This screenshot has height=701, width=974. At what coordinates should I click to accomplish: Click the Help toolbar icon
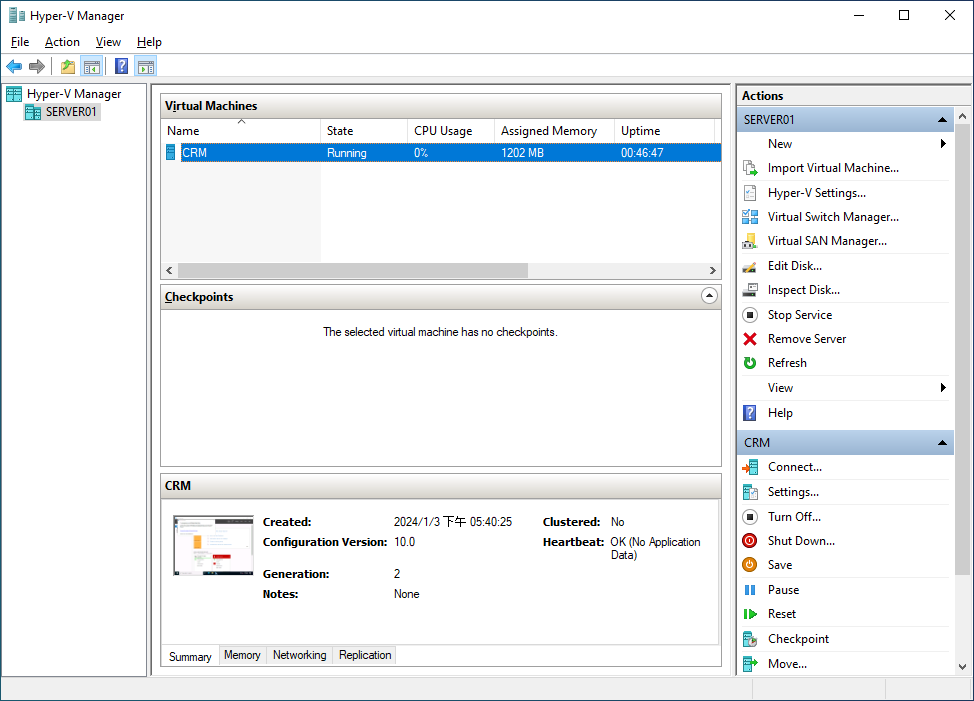coord(121,67)
